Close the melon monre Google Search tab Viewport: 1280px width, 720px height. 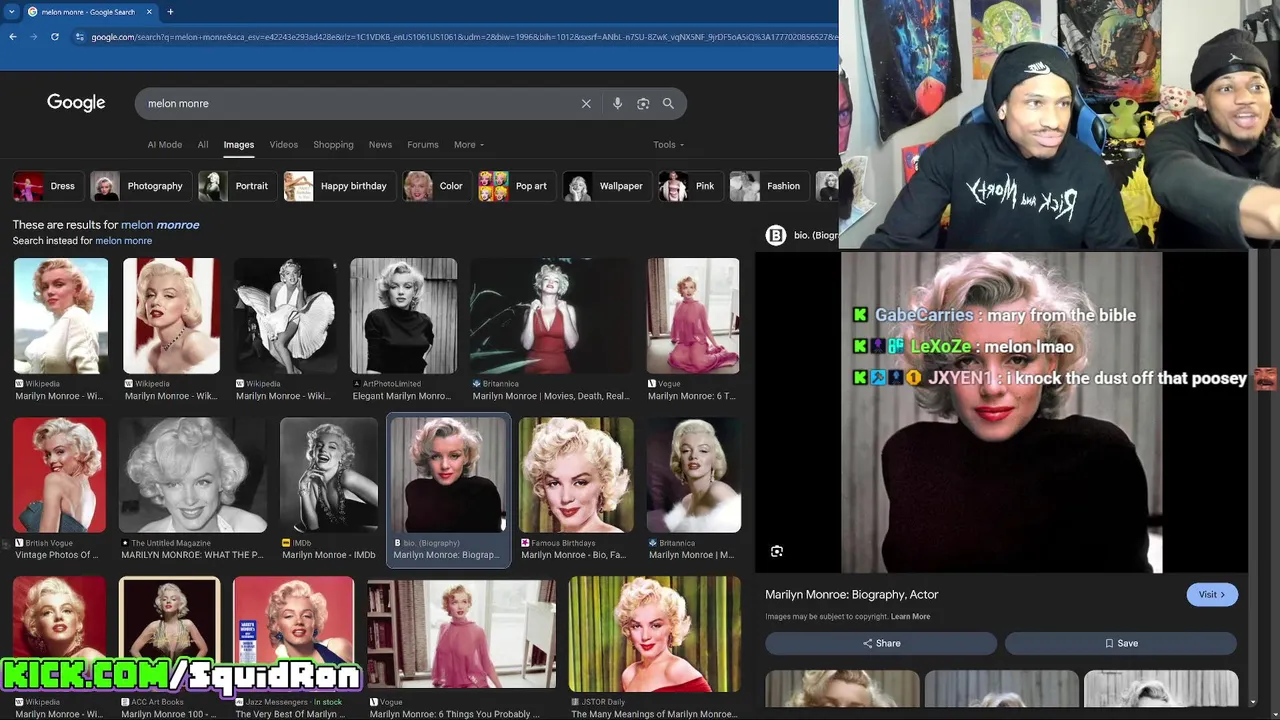click(150, 12)
